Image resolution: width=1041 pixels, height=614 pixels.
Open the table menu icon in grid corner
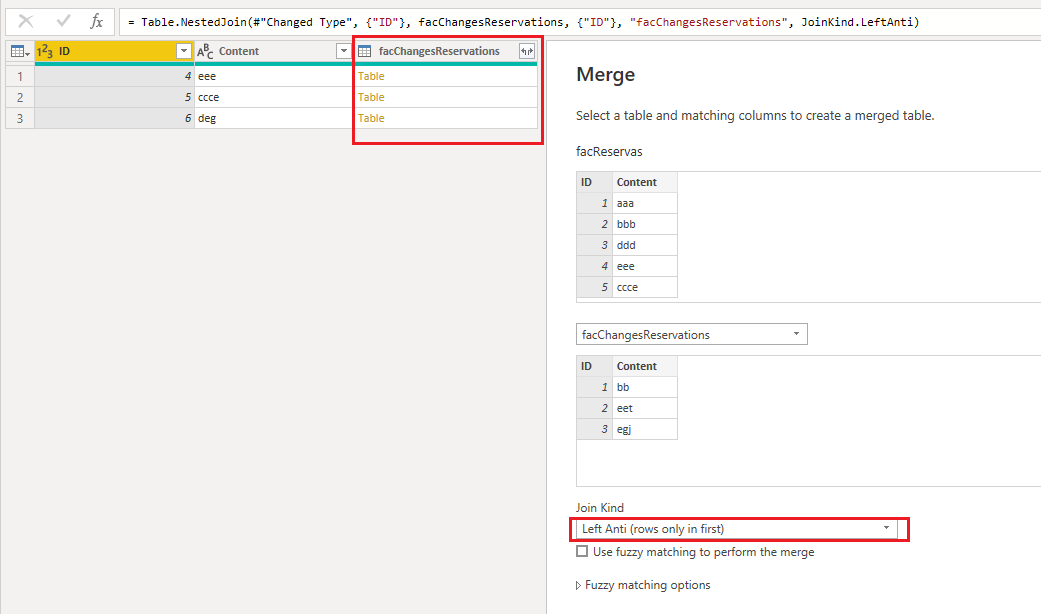(20, 51)
